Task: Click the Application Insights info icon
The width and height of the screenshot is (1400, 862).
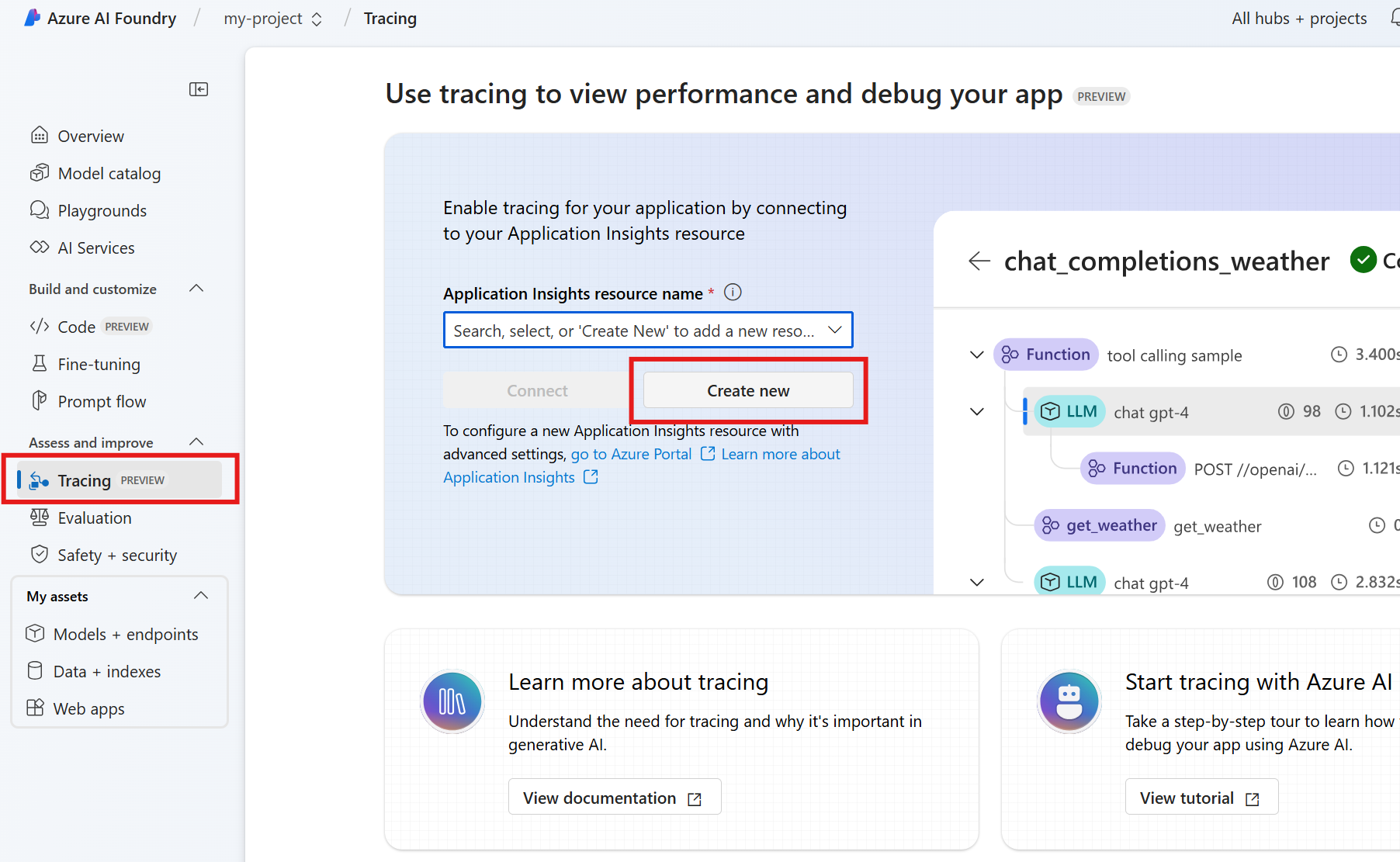Action: [732, 292]
